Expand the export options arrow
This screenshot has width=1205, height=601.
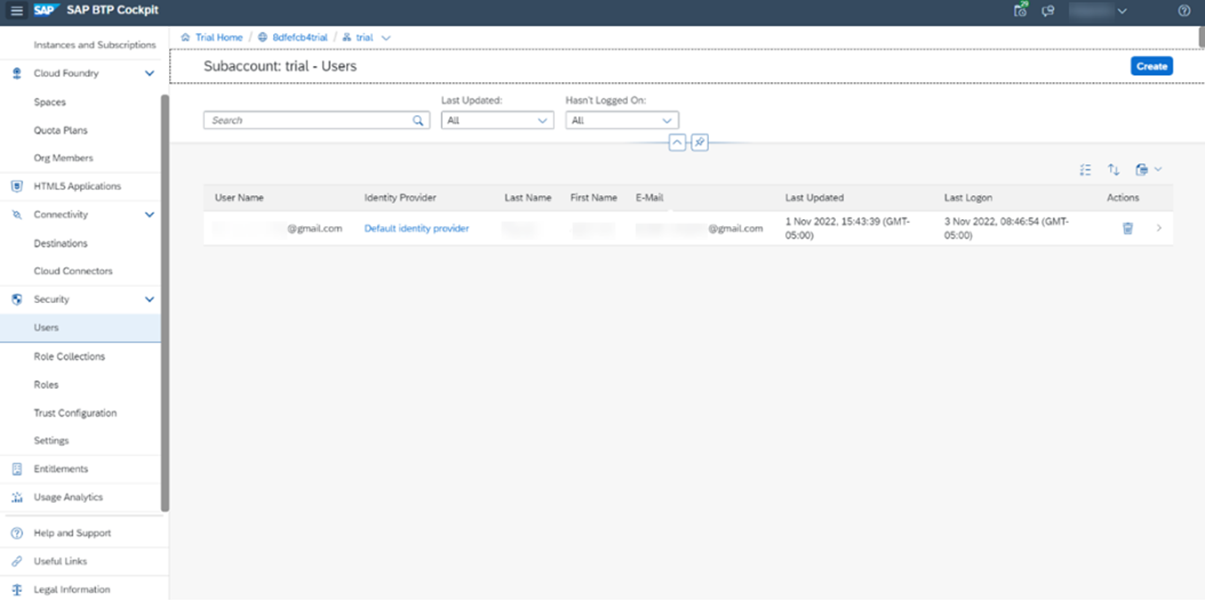pyautogui.click(x=1158, y=170)
